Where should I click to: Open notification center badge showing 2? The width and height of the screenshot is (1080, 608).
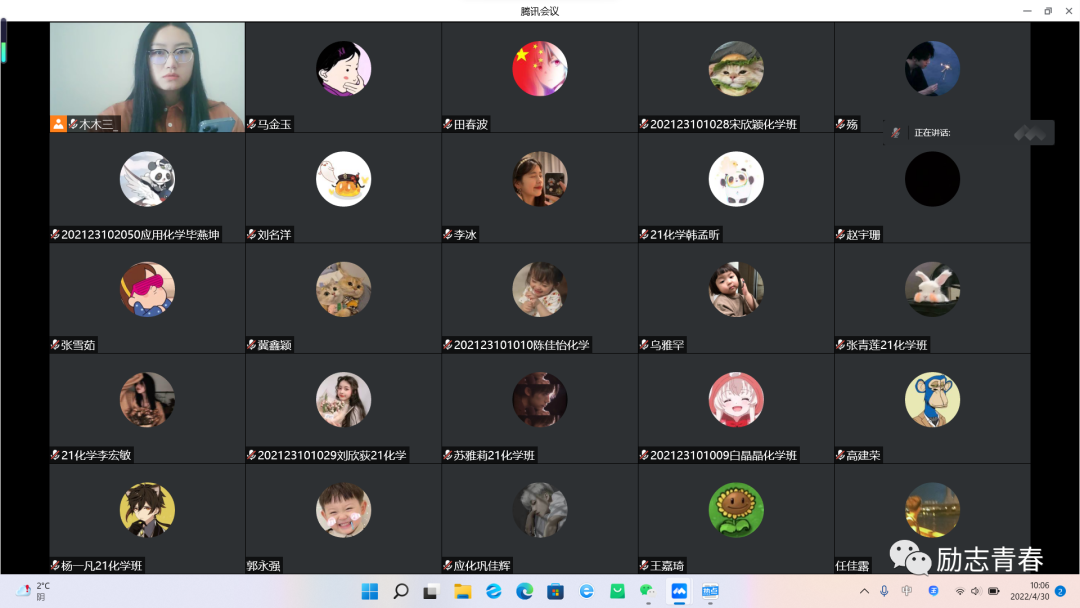click(1060, 591)
